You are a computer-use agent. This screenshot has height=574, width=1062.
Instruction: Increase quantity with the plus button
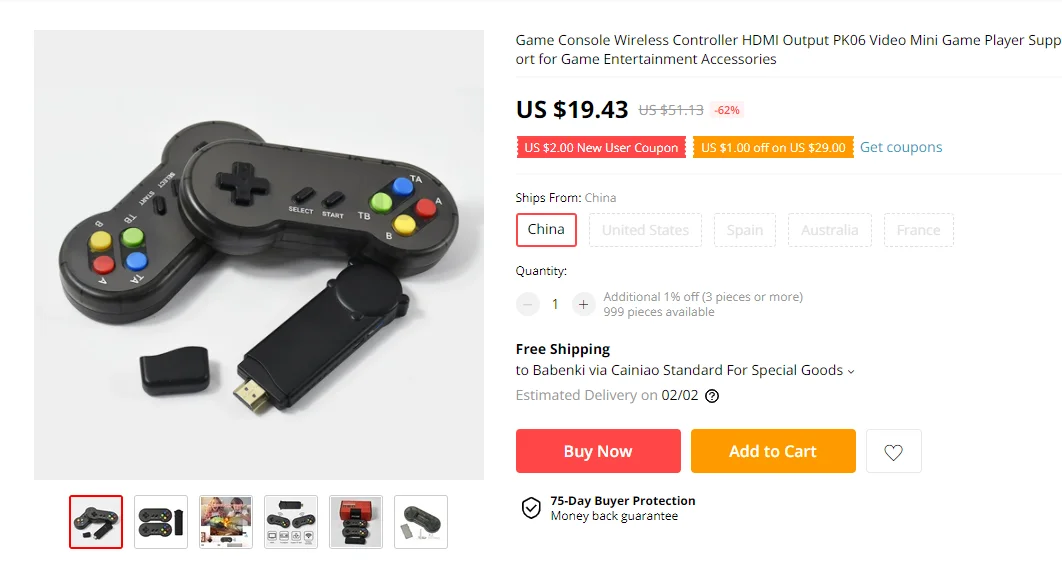tap(583, 304)
